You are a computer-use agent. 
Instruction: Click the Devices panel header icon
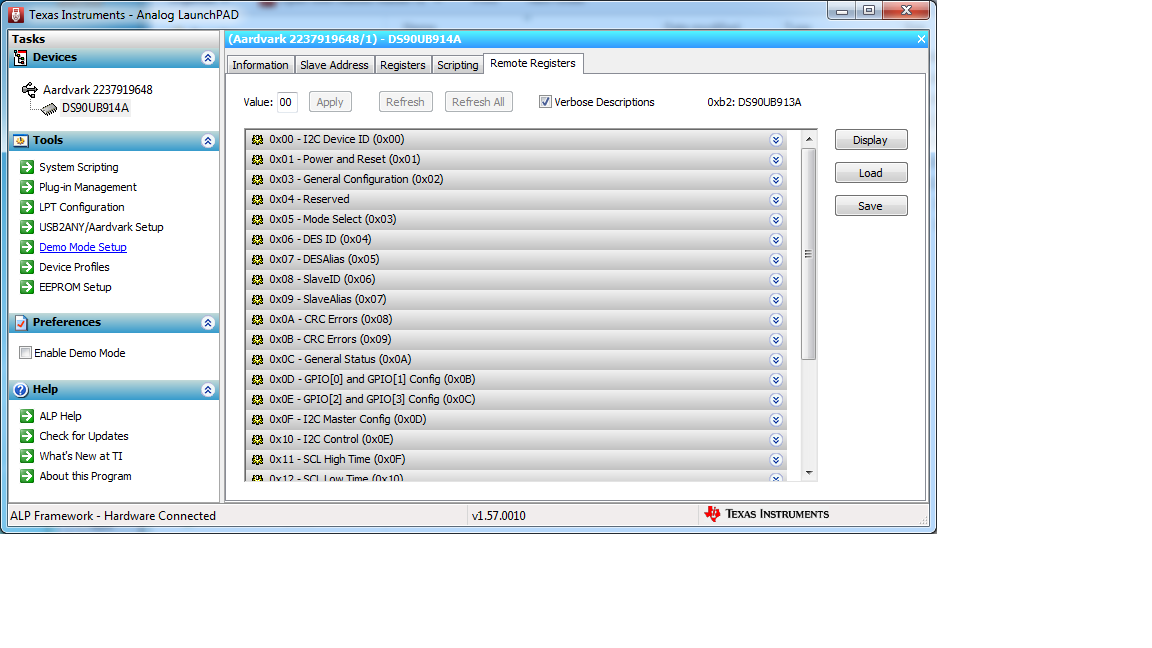pyautogui.click(x=21, y=58)
